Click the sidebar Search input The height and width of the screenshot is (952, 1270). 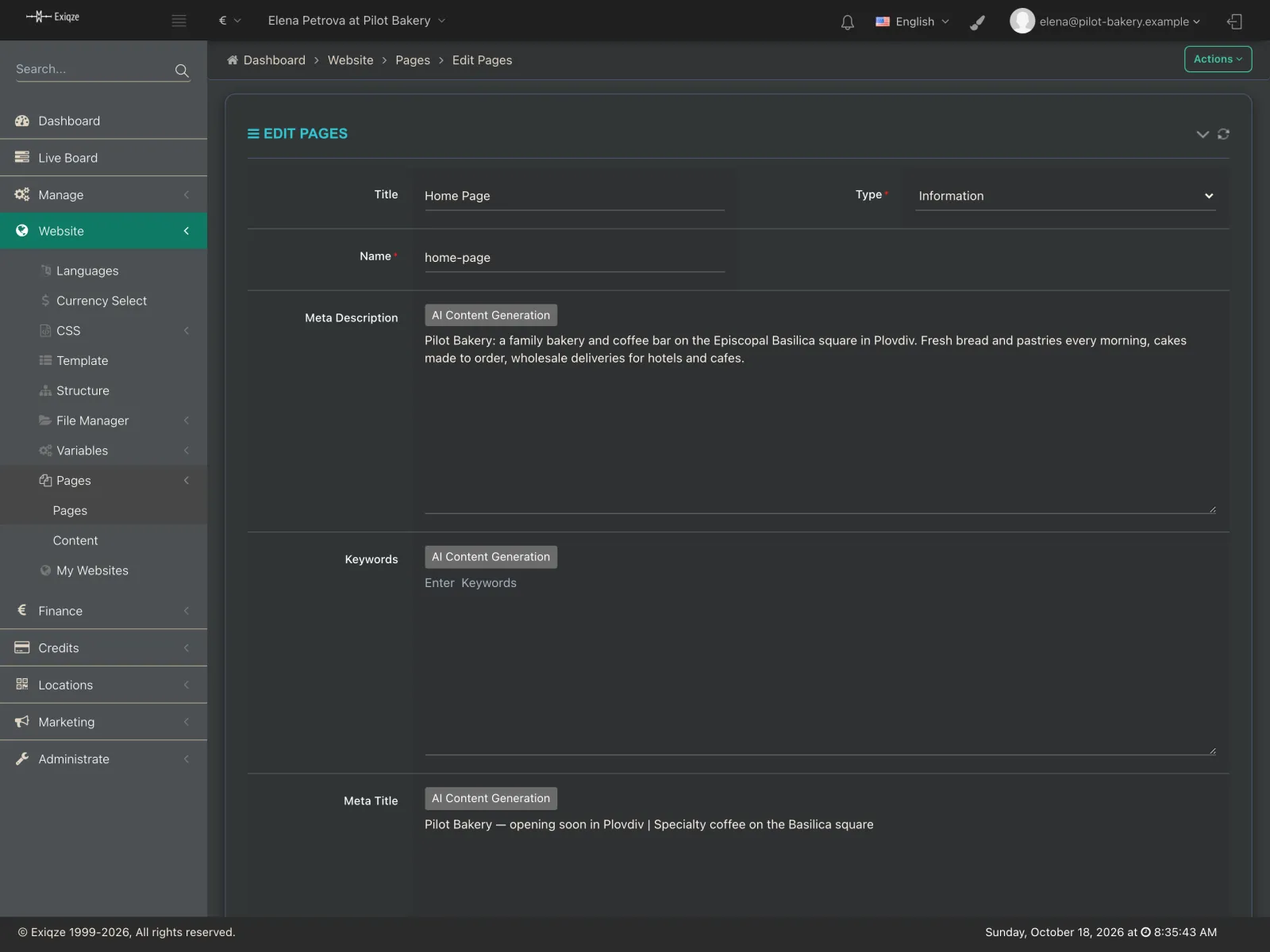coord(94,69)
